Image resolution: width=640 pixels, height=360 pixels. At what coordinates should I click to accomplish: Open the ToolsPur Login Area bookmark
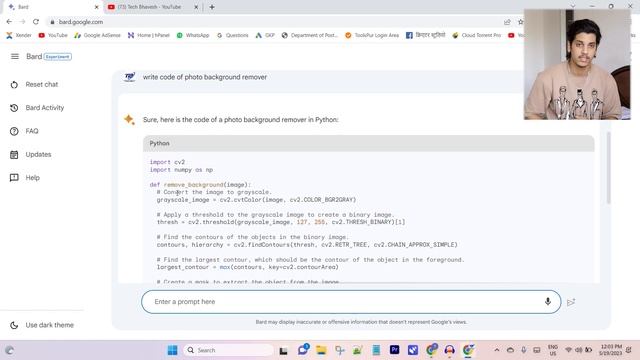pos(372,36)
